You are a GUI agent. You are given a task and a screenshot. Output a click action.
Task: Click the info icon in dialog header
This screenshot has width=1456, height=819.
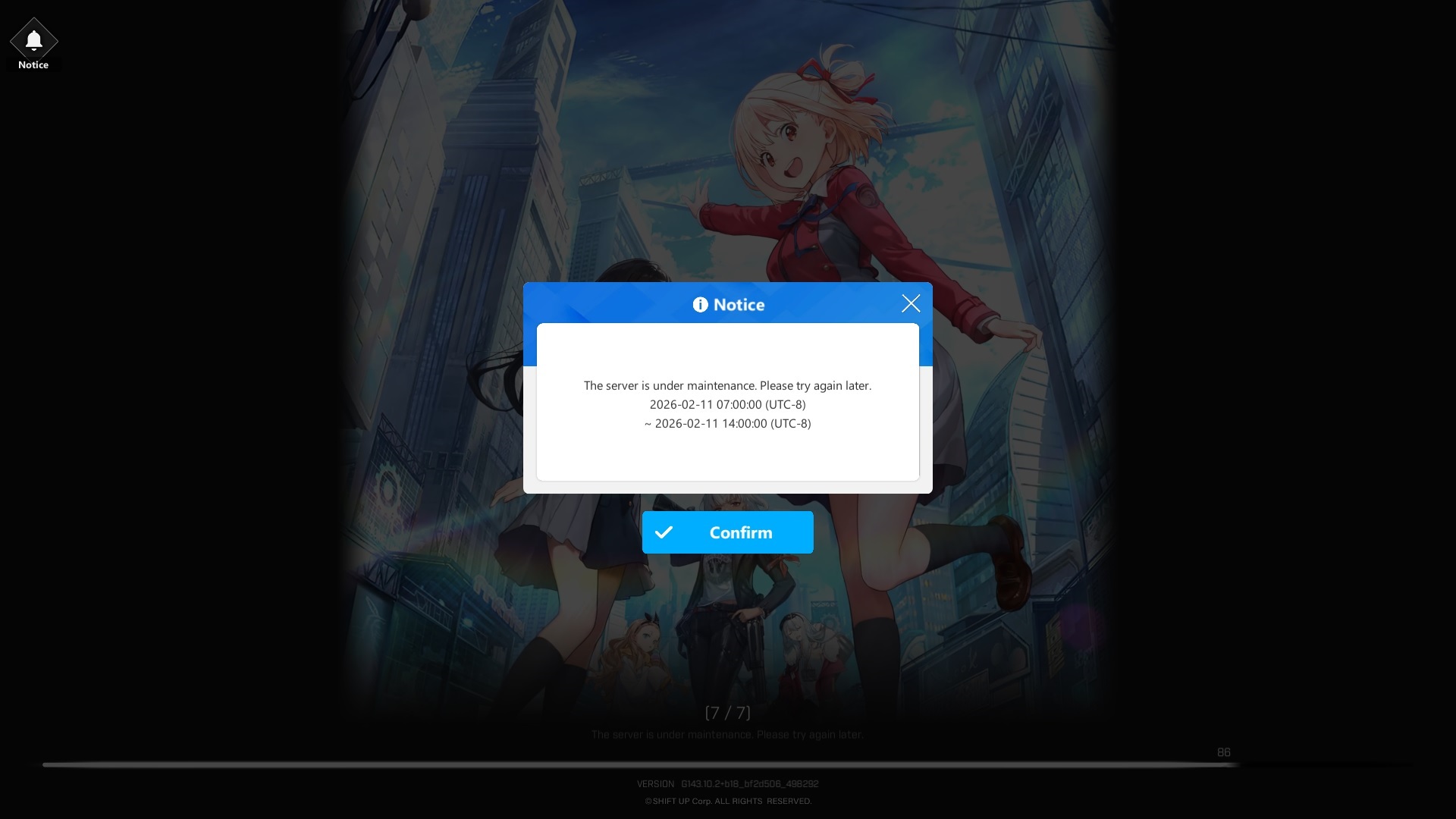pyautogui.click(x=700, y=305)
